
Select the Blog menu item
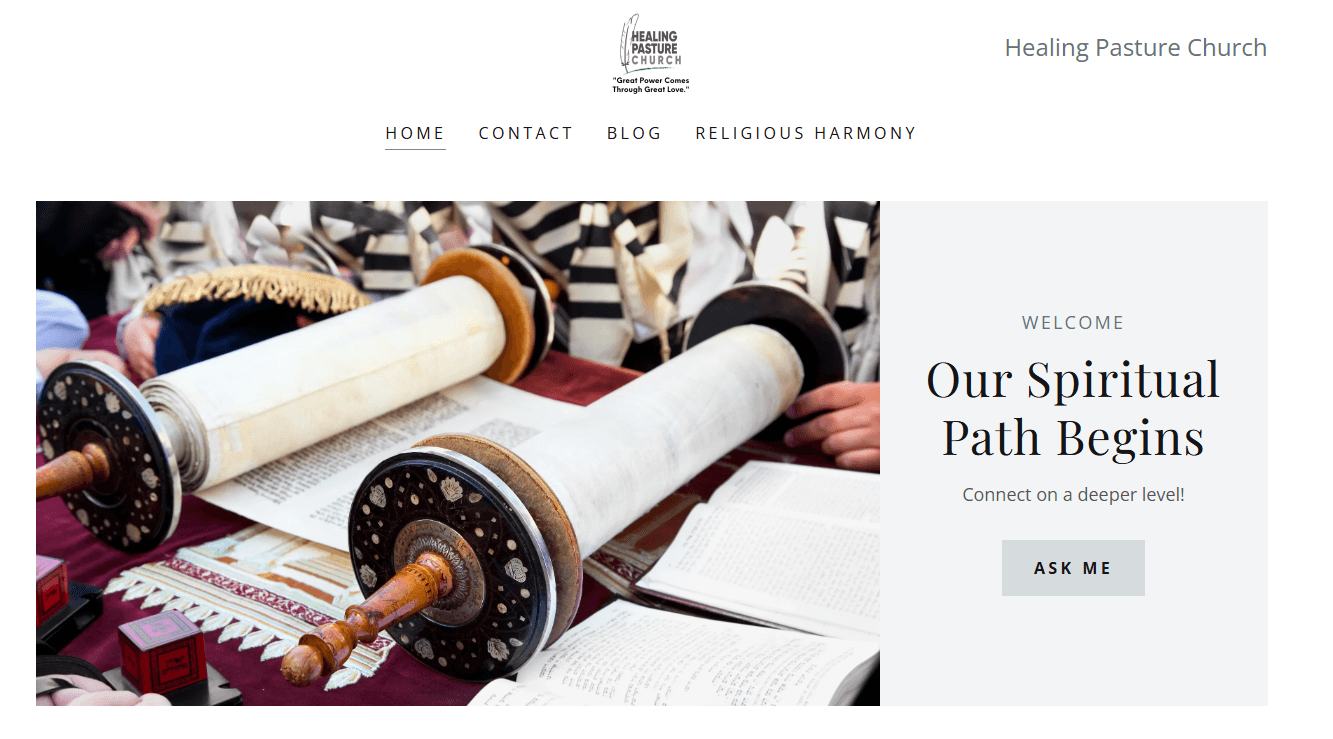coord(634,133)
